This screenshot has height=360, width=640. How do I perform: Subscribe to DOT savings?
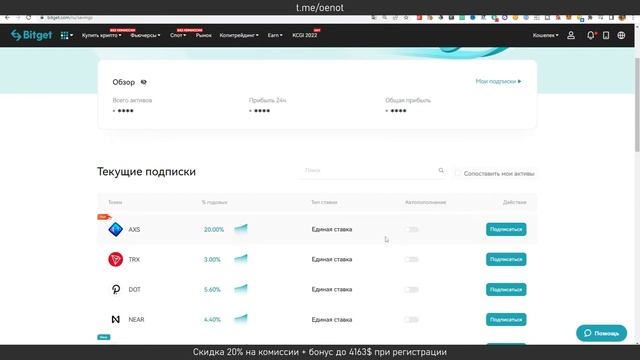click(506, 289)
